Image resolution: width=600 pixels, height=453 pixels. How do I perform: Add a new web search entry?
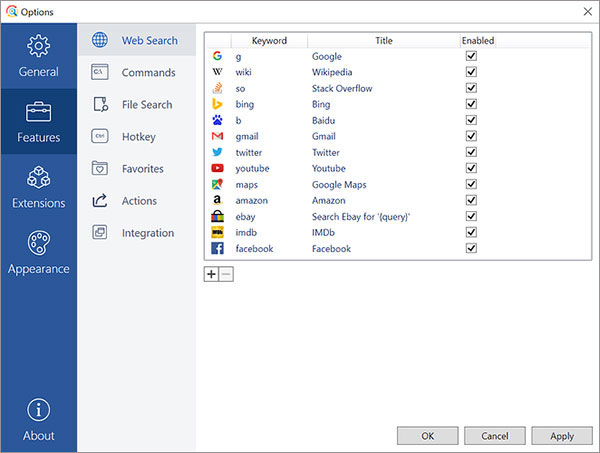click(x=211, y=274)
